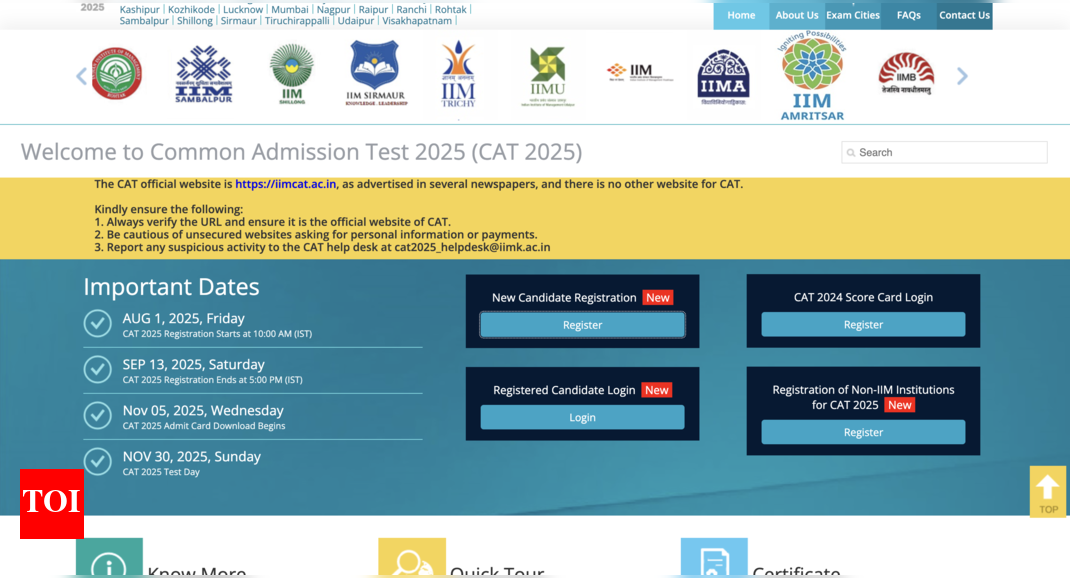Visit the Shillong city link
Screen dimensions: 1070x578
click(194, 21)
